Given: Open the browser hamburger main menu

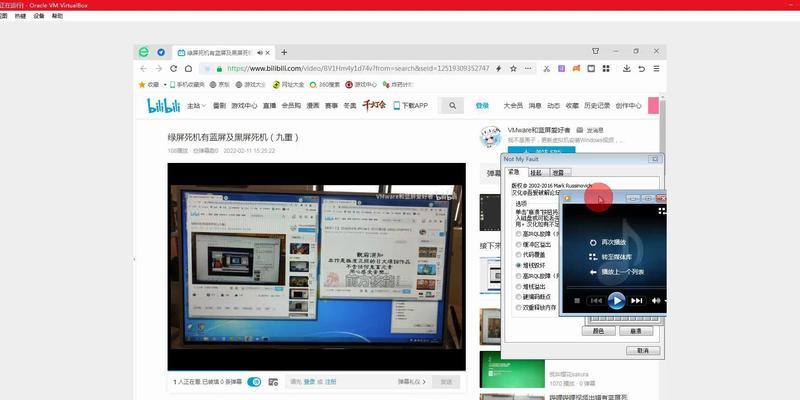Looking at the screenshot, I should [657, 68].
